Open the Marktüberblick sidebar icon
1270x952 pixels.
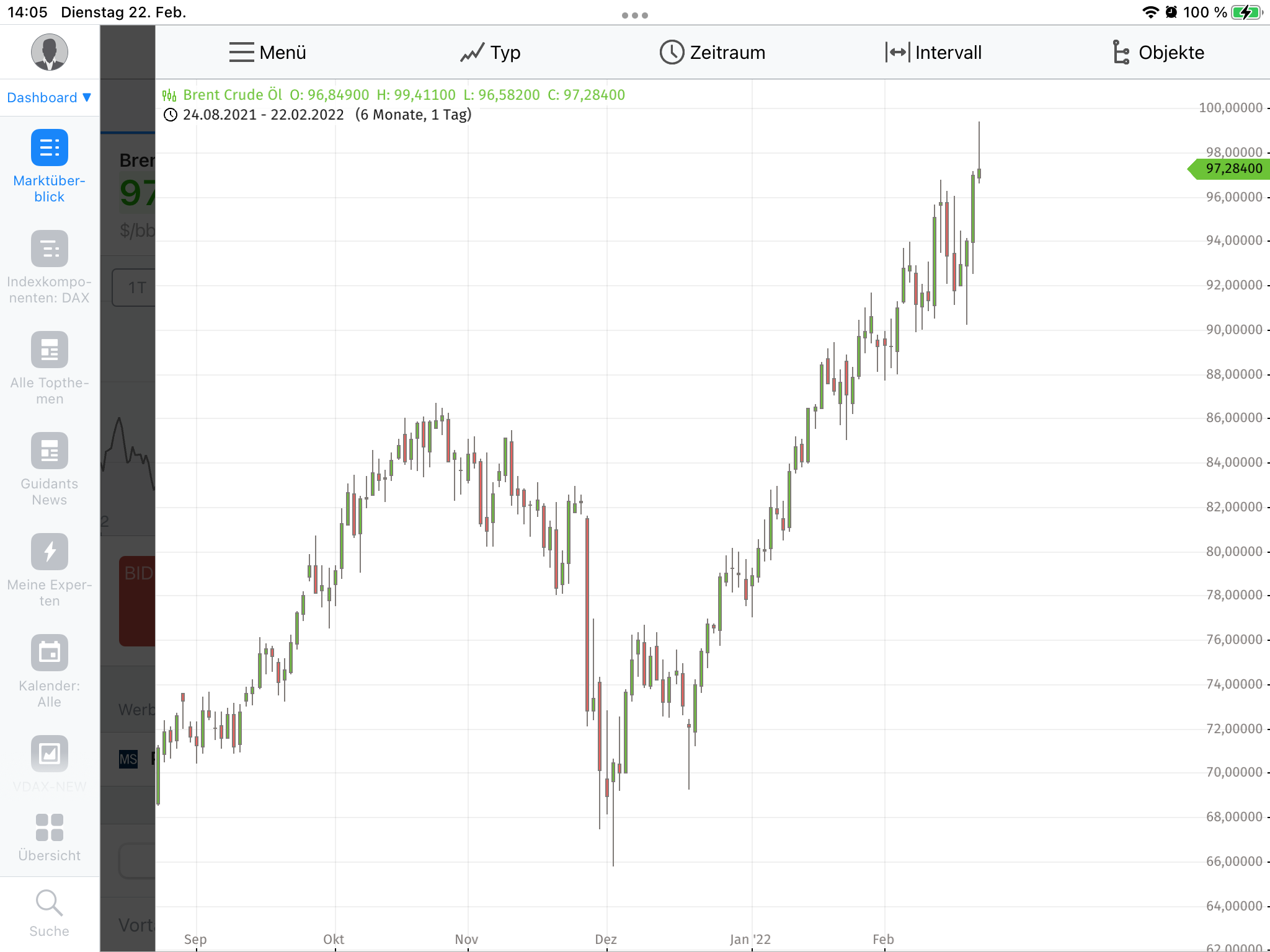[x=49, y=148]
